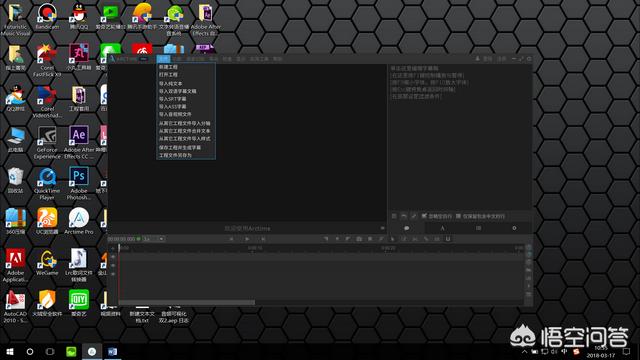
Task: Select 爱奇艺 desktop icon in bottom row
Action: 79,303
